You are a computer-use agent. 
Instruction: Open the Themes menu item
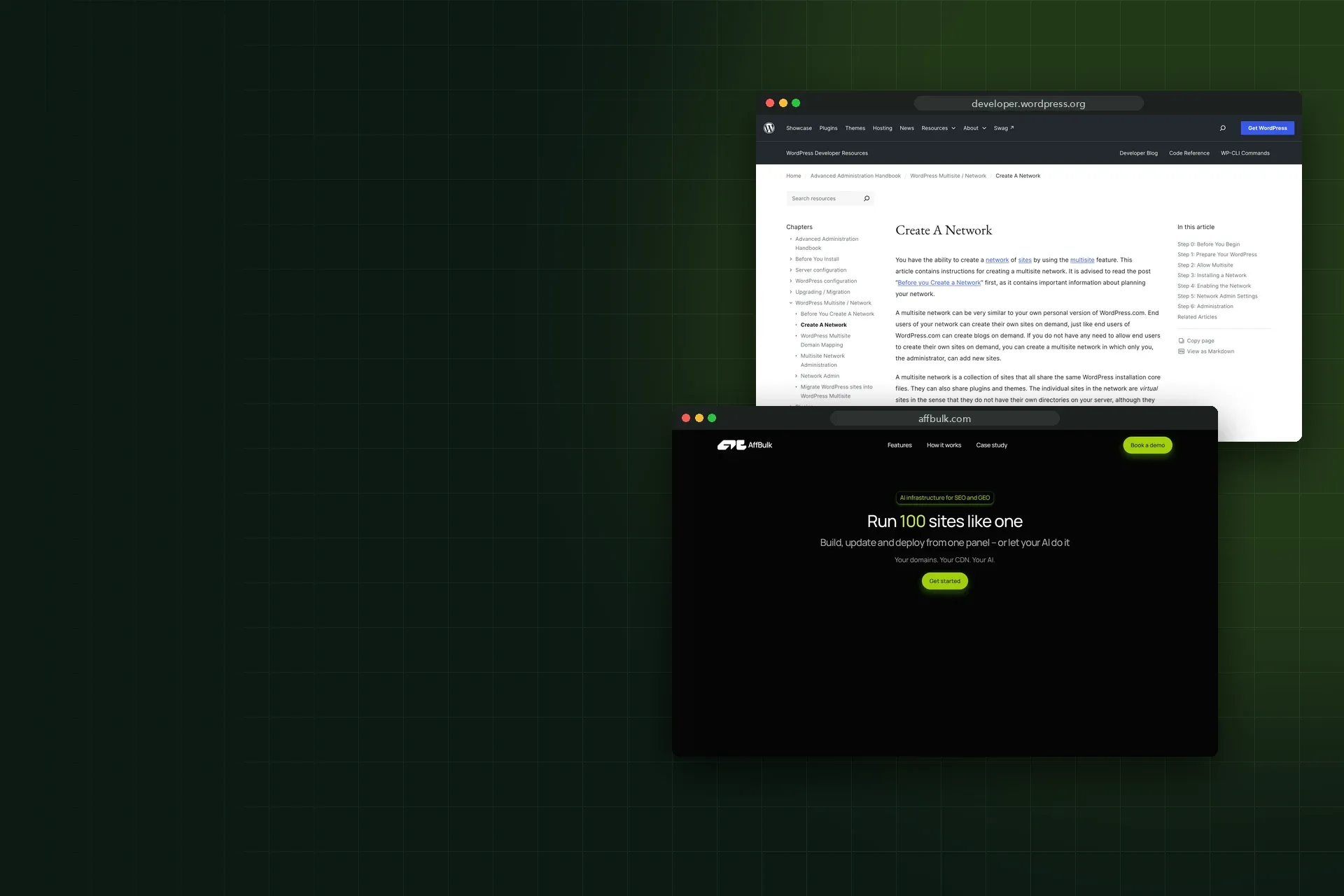coord(855,128)
